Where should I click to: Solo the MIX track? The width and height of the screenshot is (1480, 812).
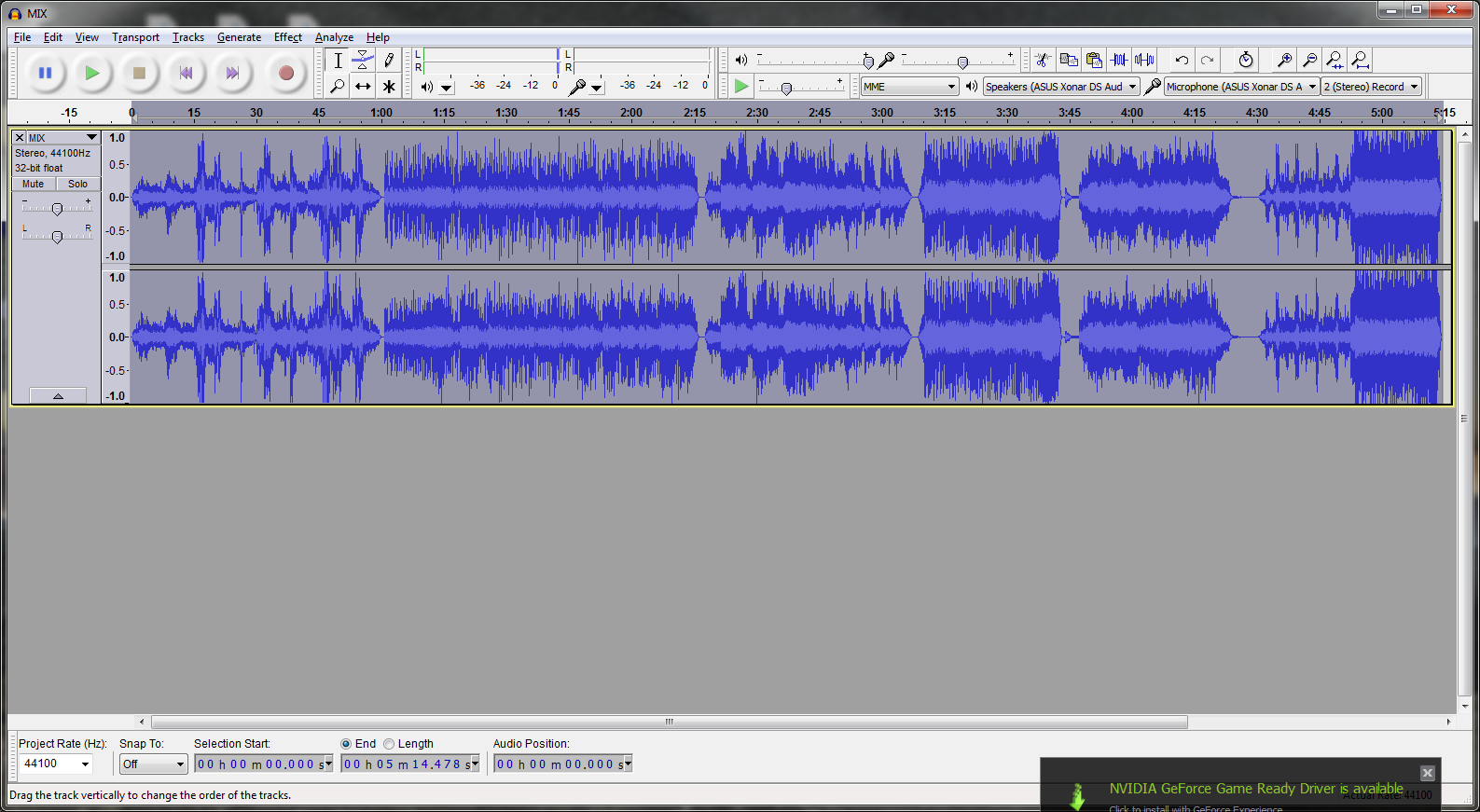pos(77,184)
